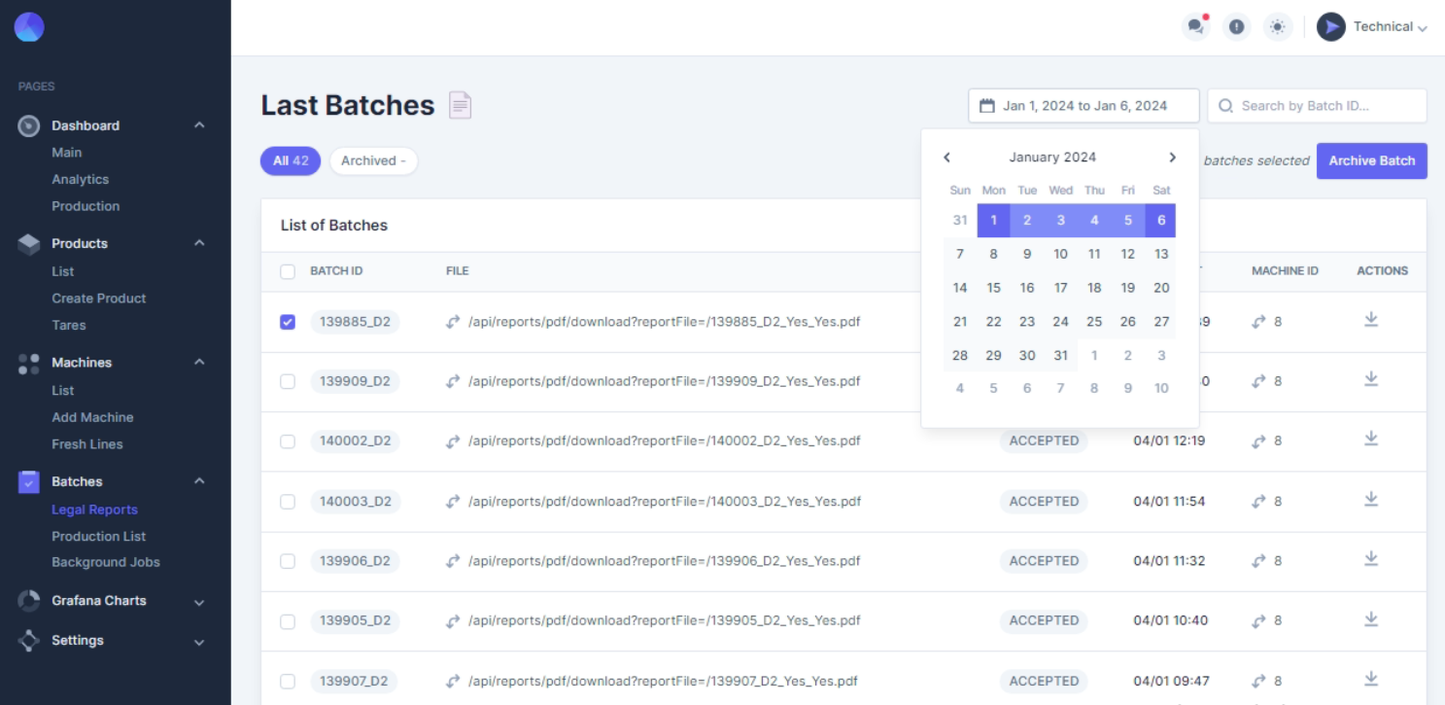Open the 139906_D2 PDF report file link
This screenshot has width=1445, height=705.
tap(664, 561)
